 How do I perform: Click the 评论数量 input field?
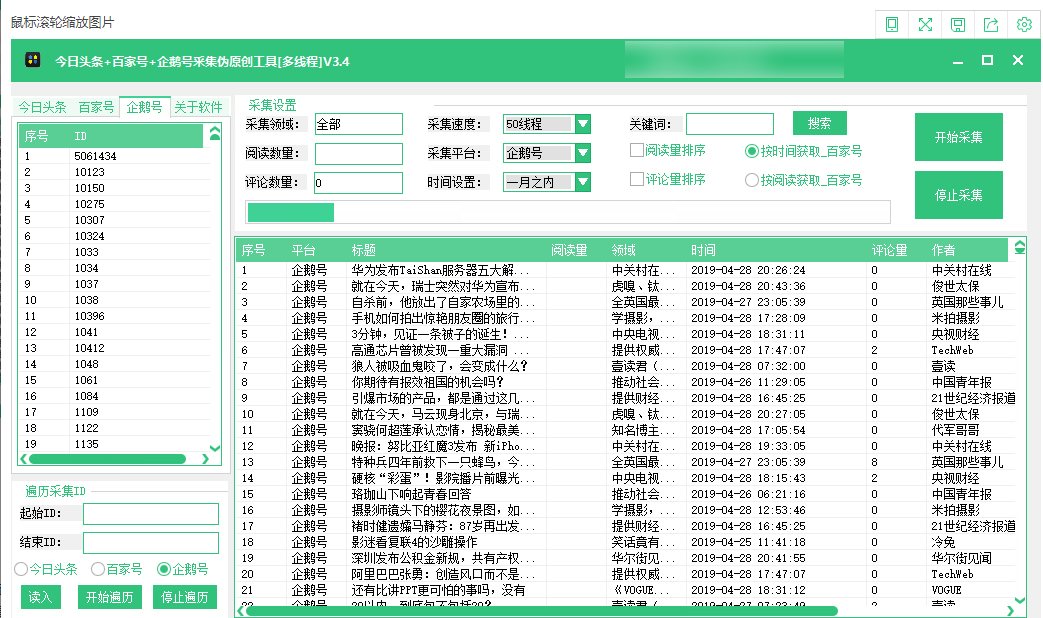point(359,183)
